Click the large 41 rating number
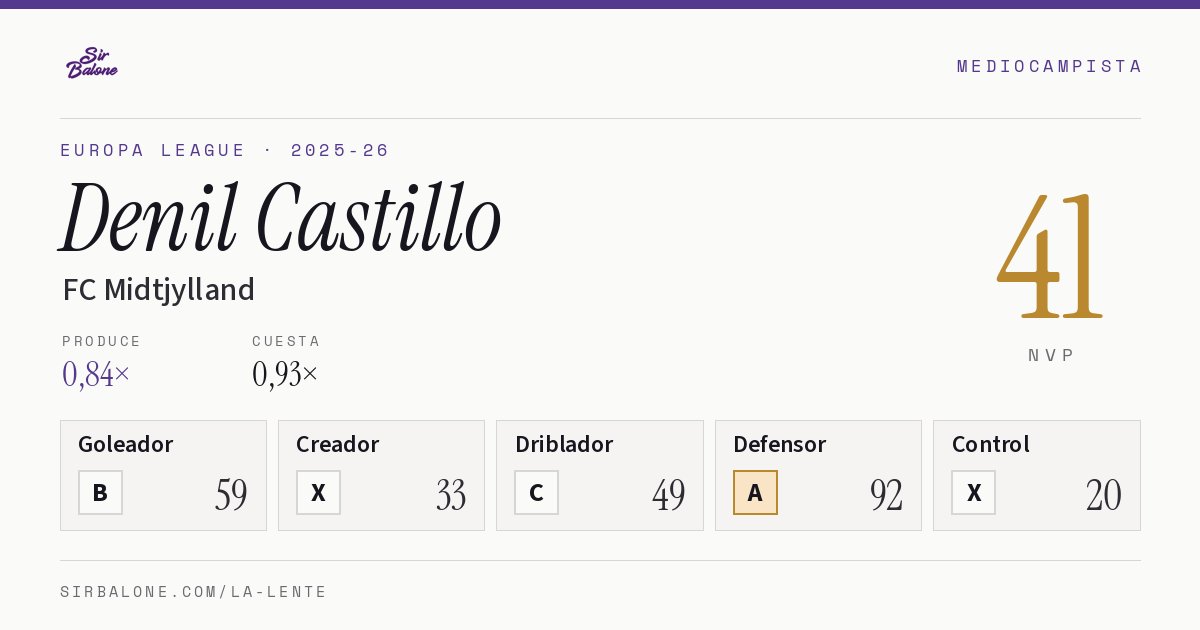The width and height of the screenshot is (1200, 630). click(x=1050, y=256)
